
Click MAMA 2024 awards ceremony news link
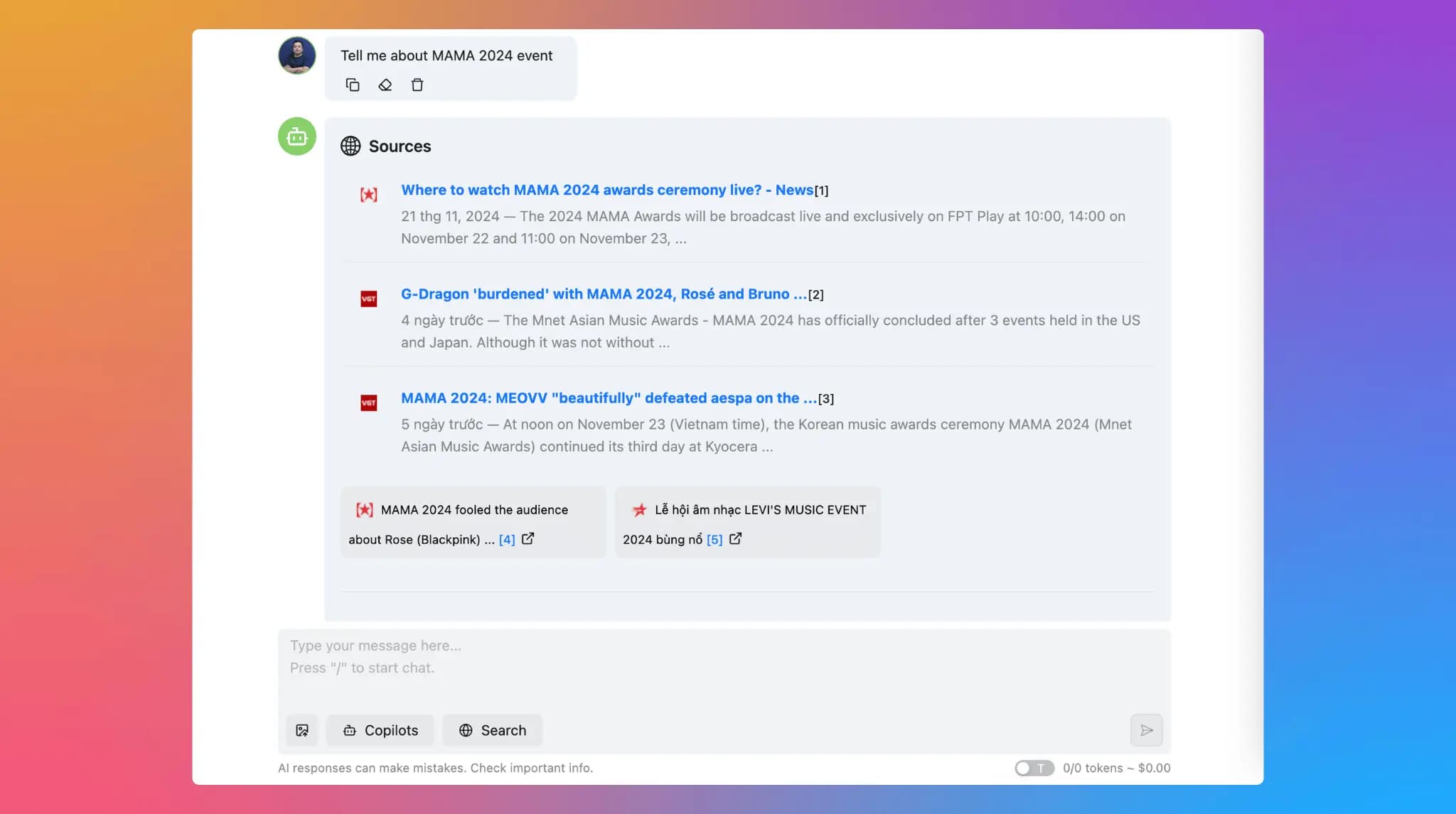tap(607, 189)
